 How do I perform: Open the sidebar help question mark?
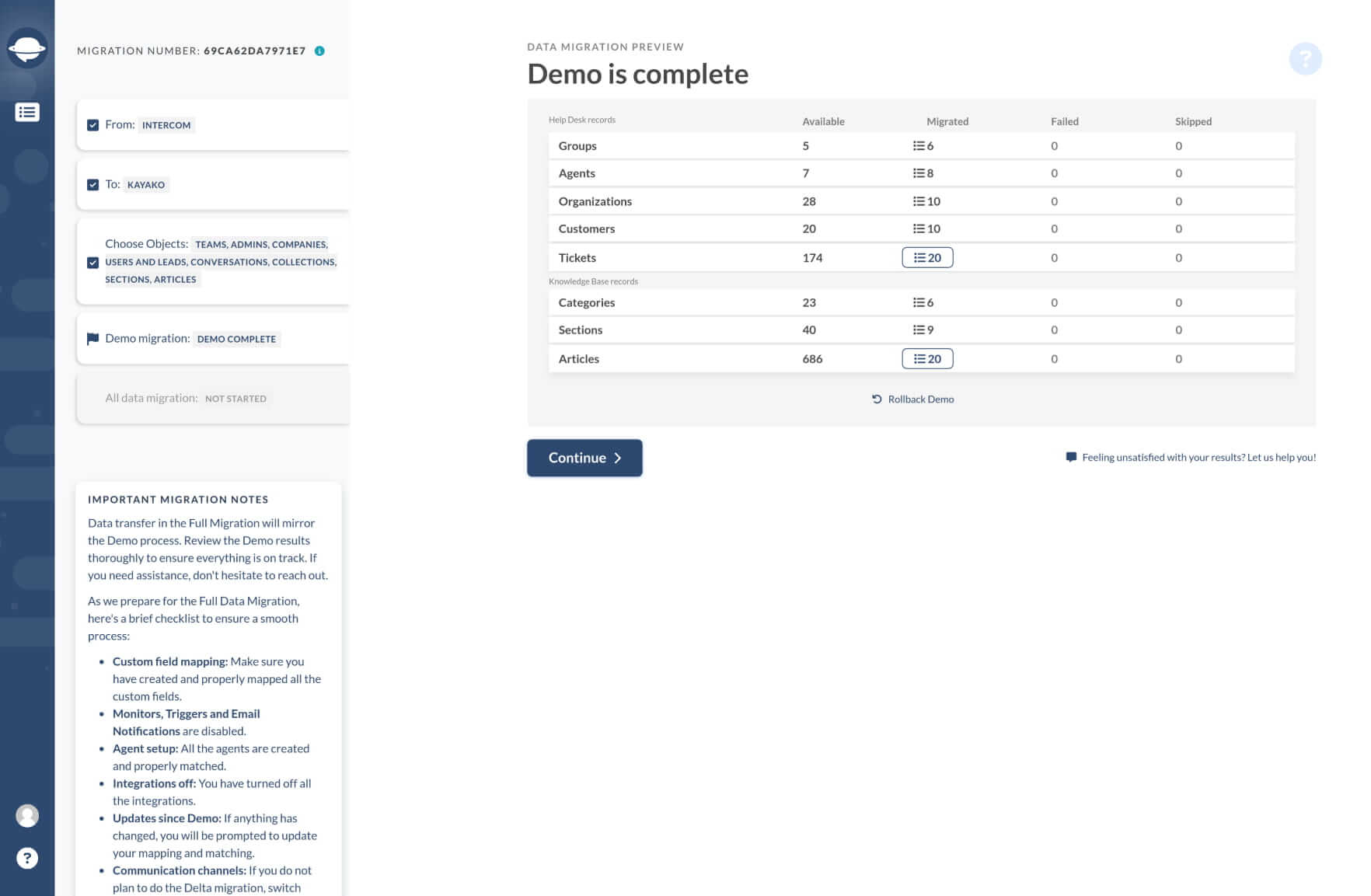27,858
